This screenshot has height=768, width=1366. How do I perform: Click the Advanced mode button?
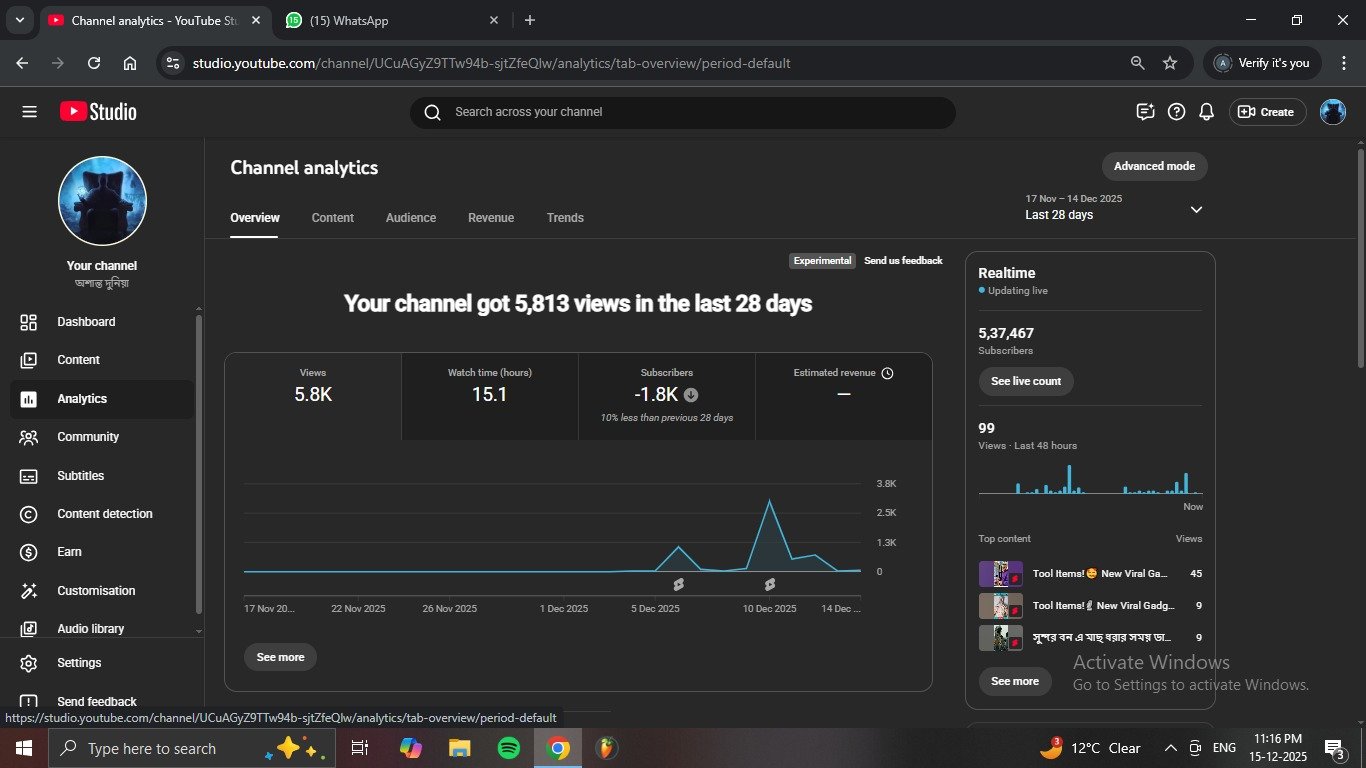pos(1154,166)
